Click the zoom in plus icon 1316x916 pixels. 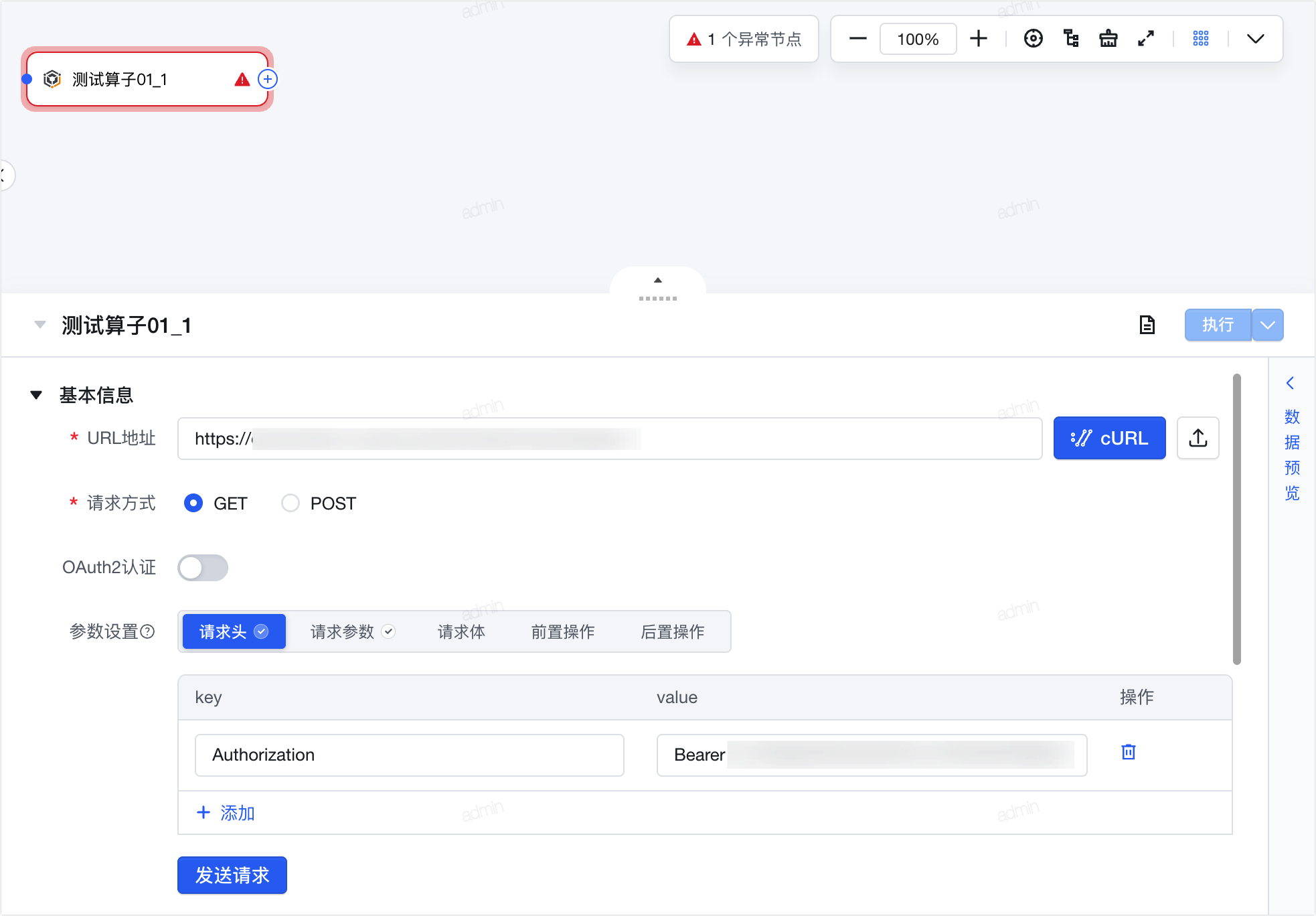click(978, 39)
